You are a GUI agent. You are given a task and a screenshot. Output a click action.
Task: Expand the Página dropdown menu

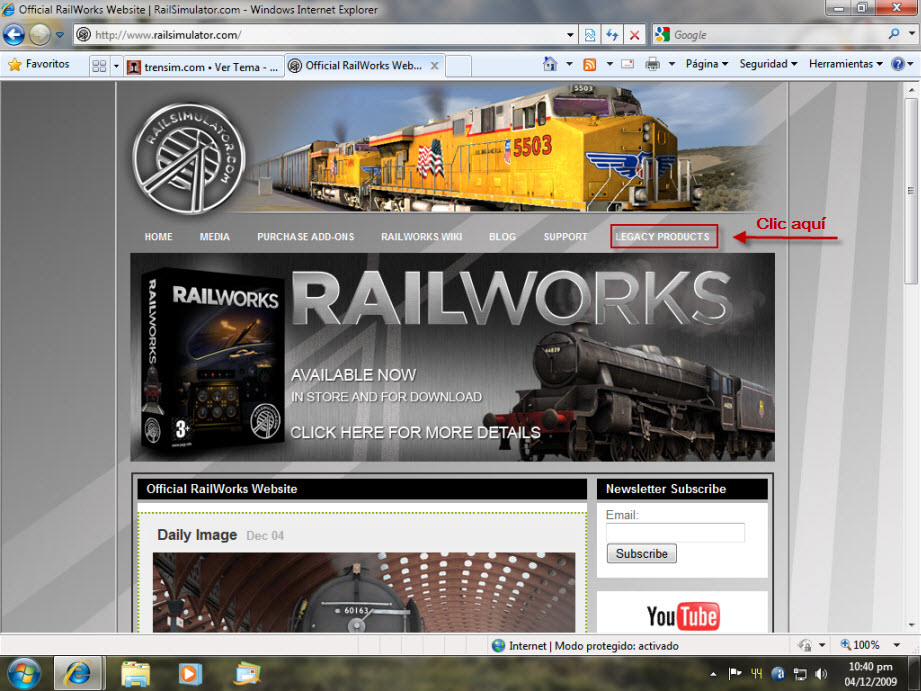pyautogui.click(x=707, y=64)
